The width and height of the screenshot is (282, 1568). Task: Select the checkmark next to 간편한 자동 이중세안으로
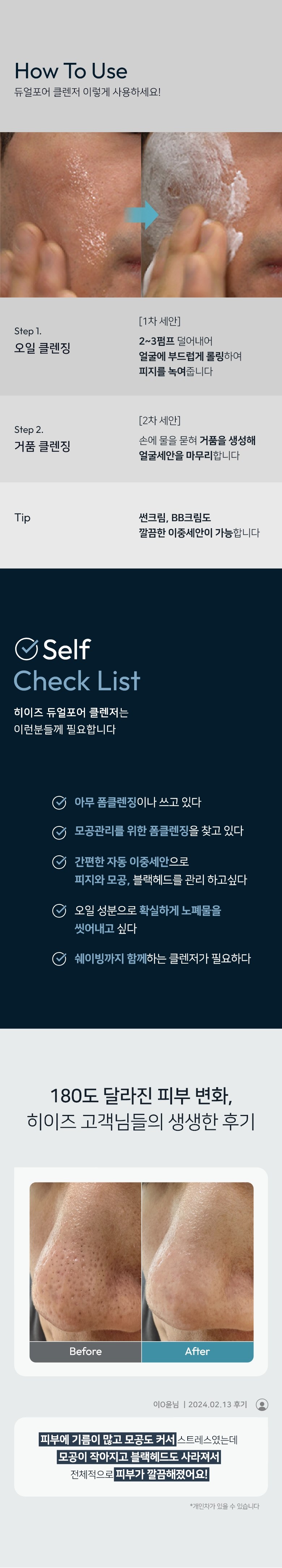click(x=59, y=861)
